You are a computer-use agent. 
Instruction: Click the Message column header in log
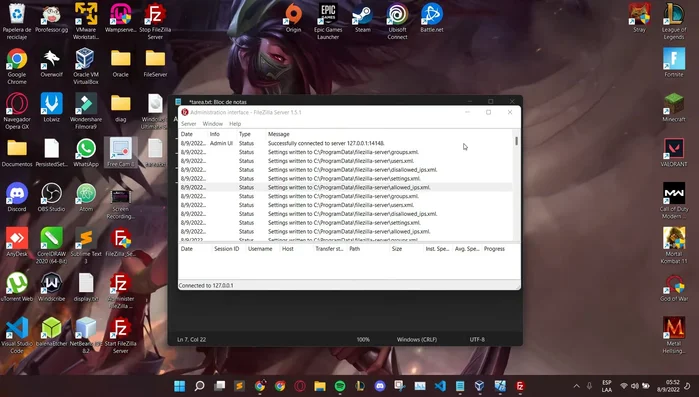tap(279, 134)
